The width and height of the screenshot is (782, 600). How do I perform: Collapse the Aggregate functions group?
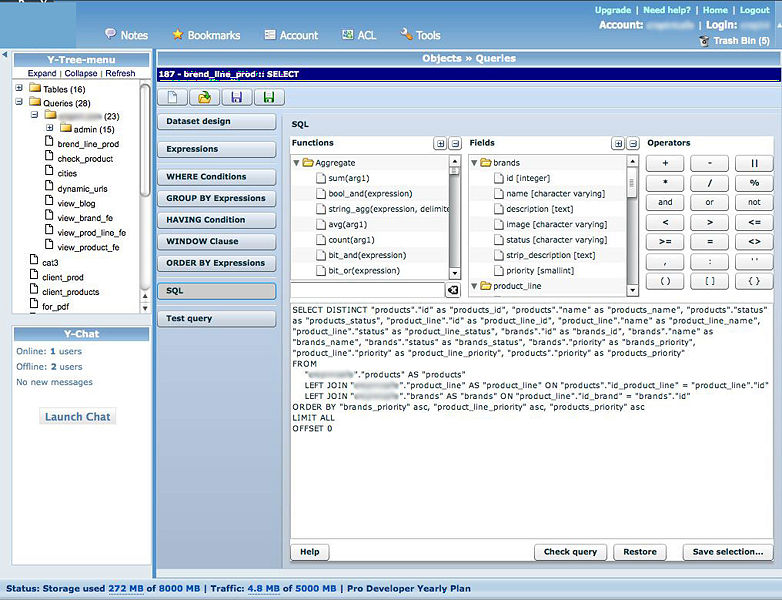click(x=296, y=163)
